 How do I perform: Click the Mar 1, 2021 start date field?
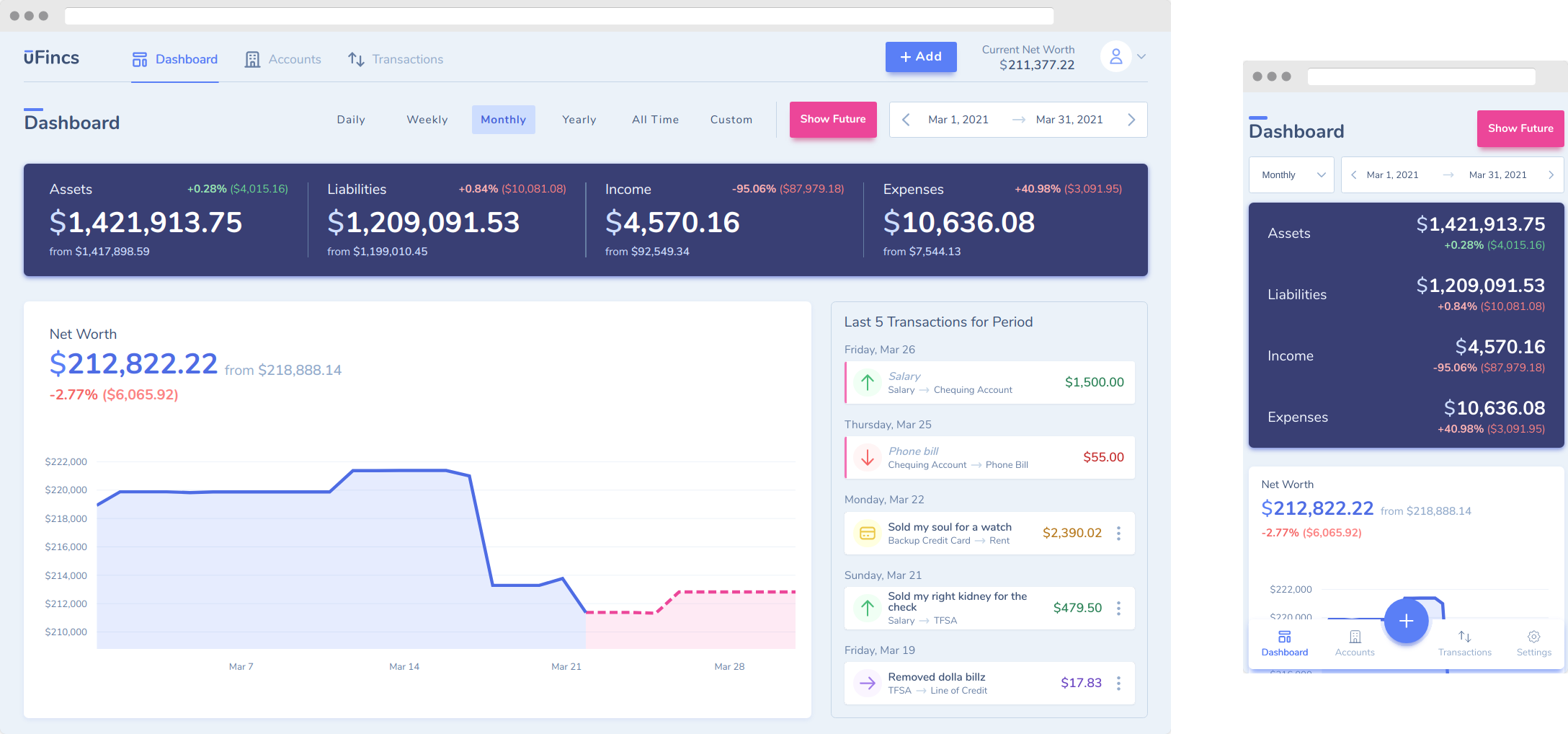(958, 119)
